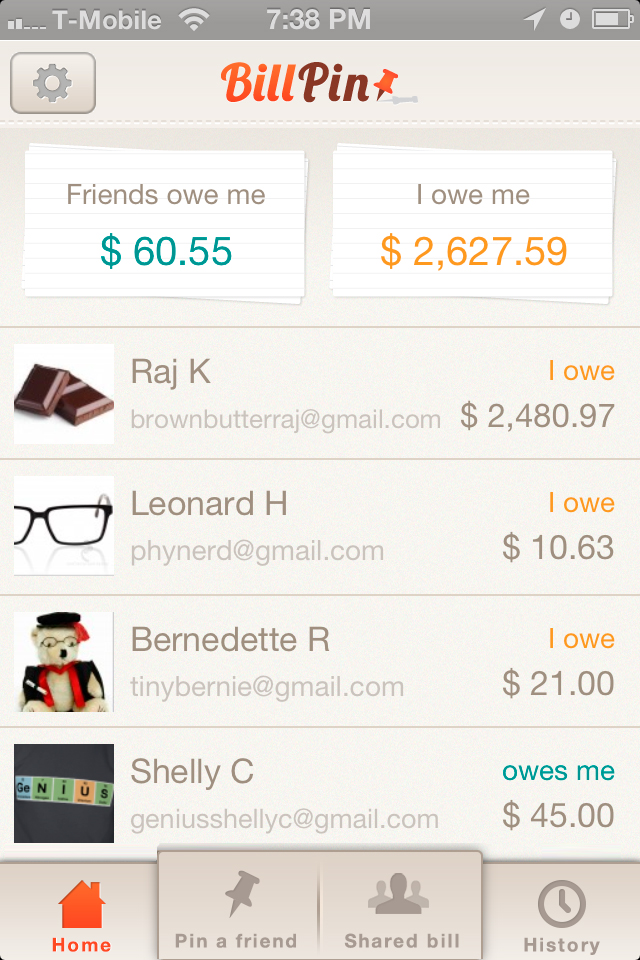Tap Raj K's chocolate profile picture

click(63, 393)
